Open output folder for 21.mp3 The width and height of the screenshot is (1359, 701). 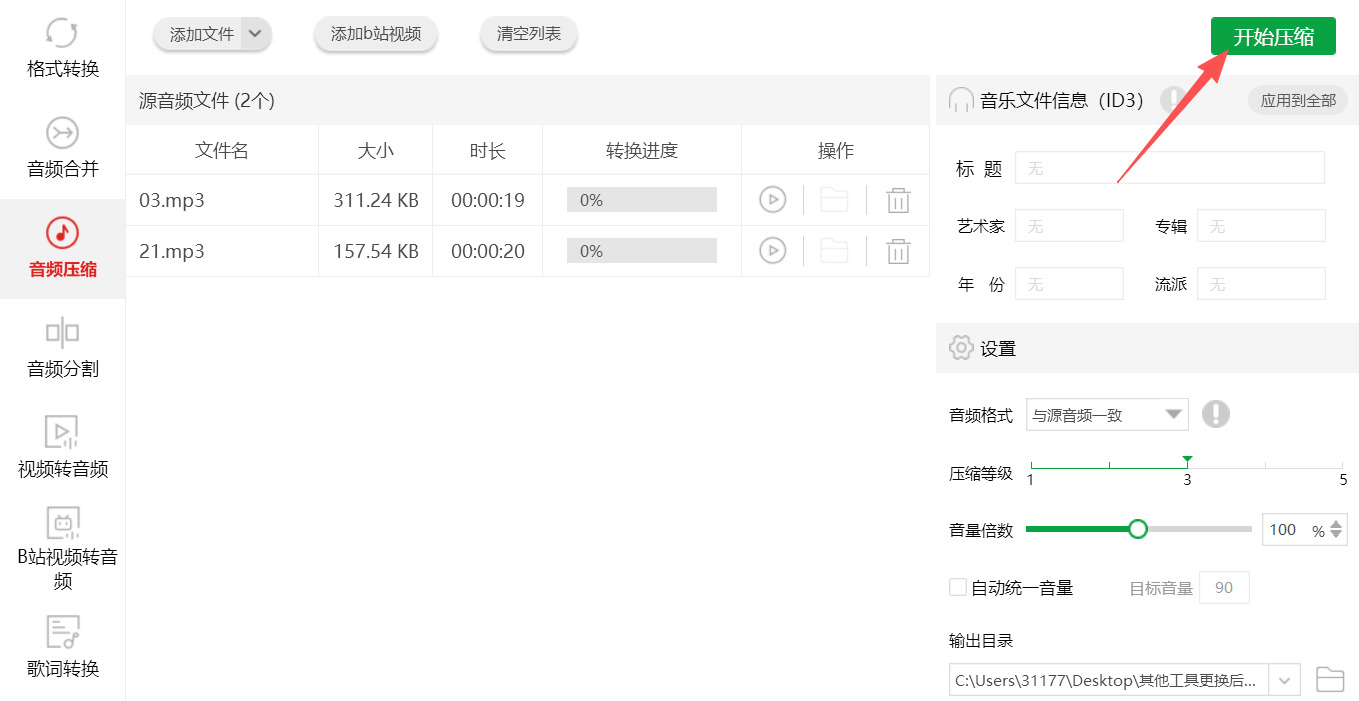tap(834, 251)
